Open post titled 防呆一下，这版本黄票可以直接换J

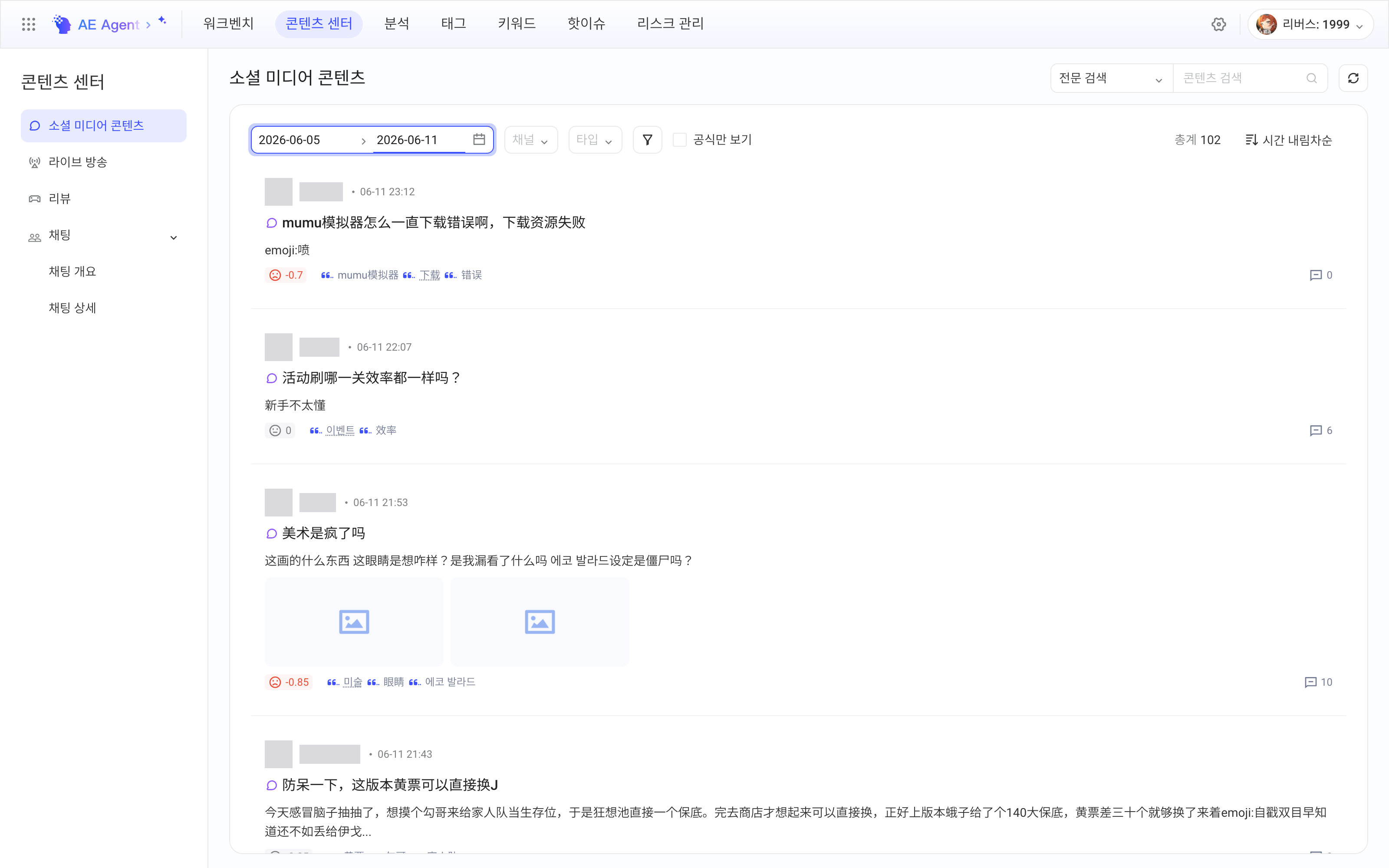[390, 785]
